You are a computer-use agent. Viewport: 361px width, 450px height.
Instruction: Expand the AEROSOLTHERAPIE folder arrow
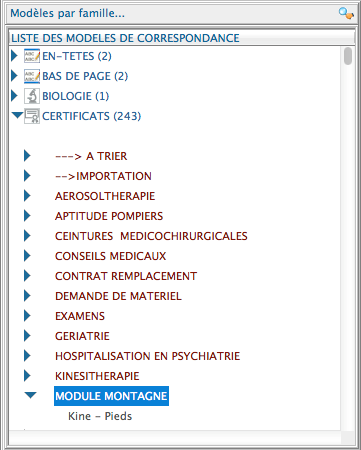(x=27, y=196)
